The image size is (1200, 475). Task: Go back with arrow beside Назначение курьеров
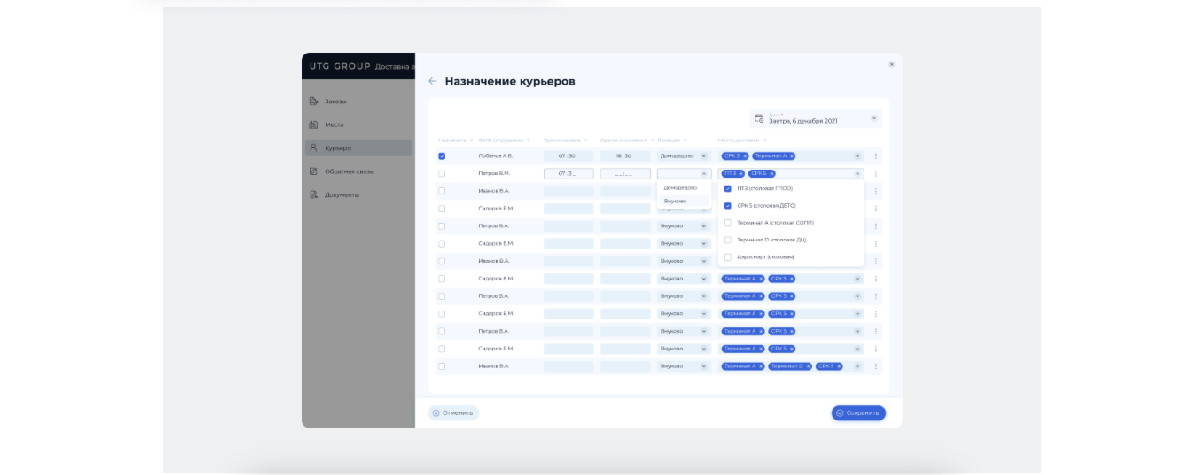432,81
